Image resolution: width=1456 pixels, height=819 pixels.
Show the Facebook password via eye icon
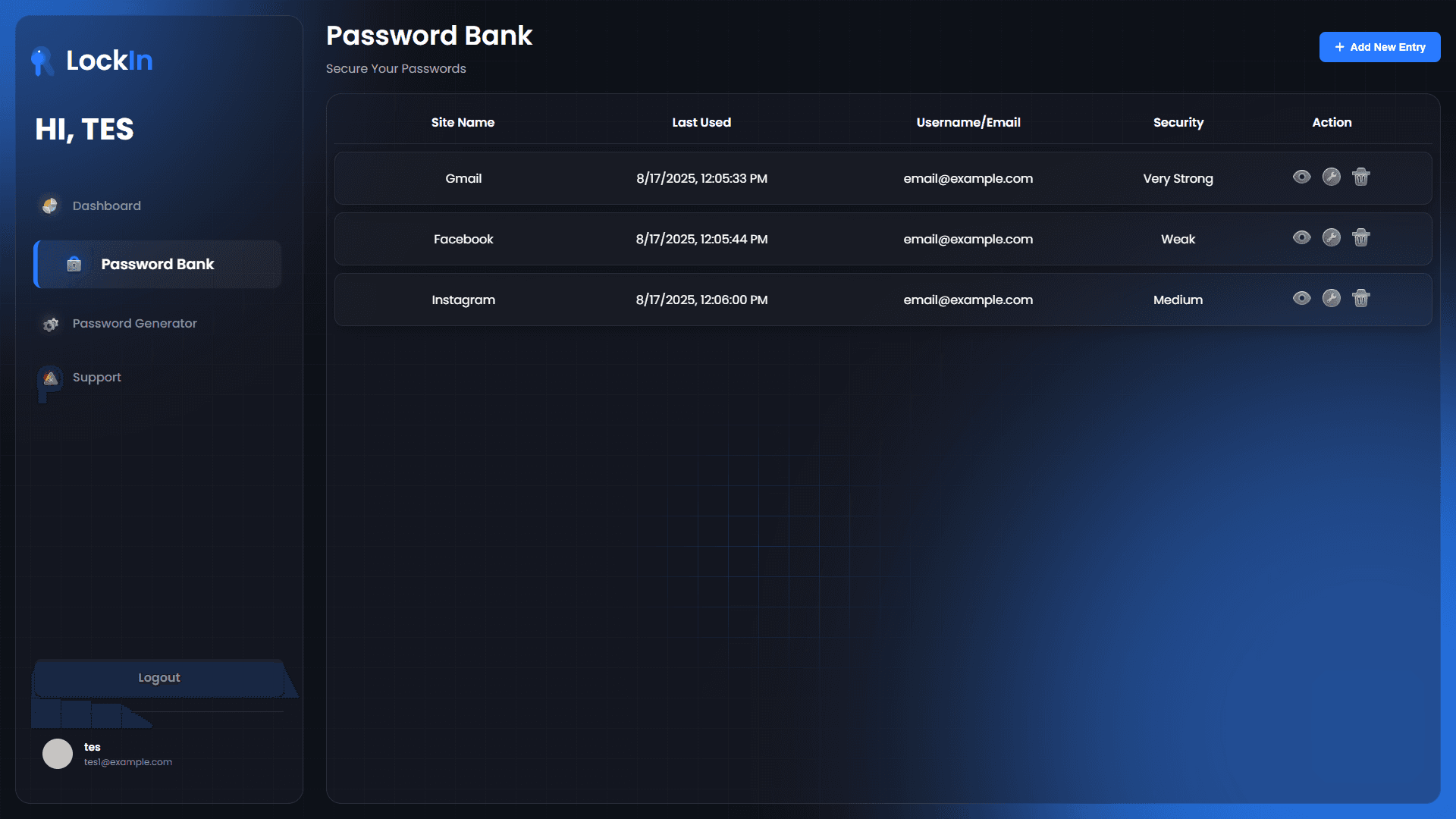pyautogui.click(x=1301, y=237)
